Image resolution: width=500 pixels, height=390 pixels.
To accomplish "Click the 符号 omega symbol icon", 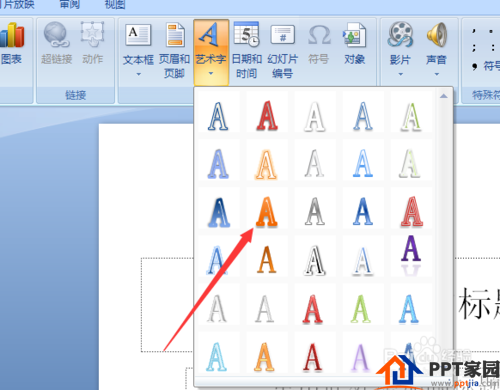I will coord(319,35).
